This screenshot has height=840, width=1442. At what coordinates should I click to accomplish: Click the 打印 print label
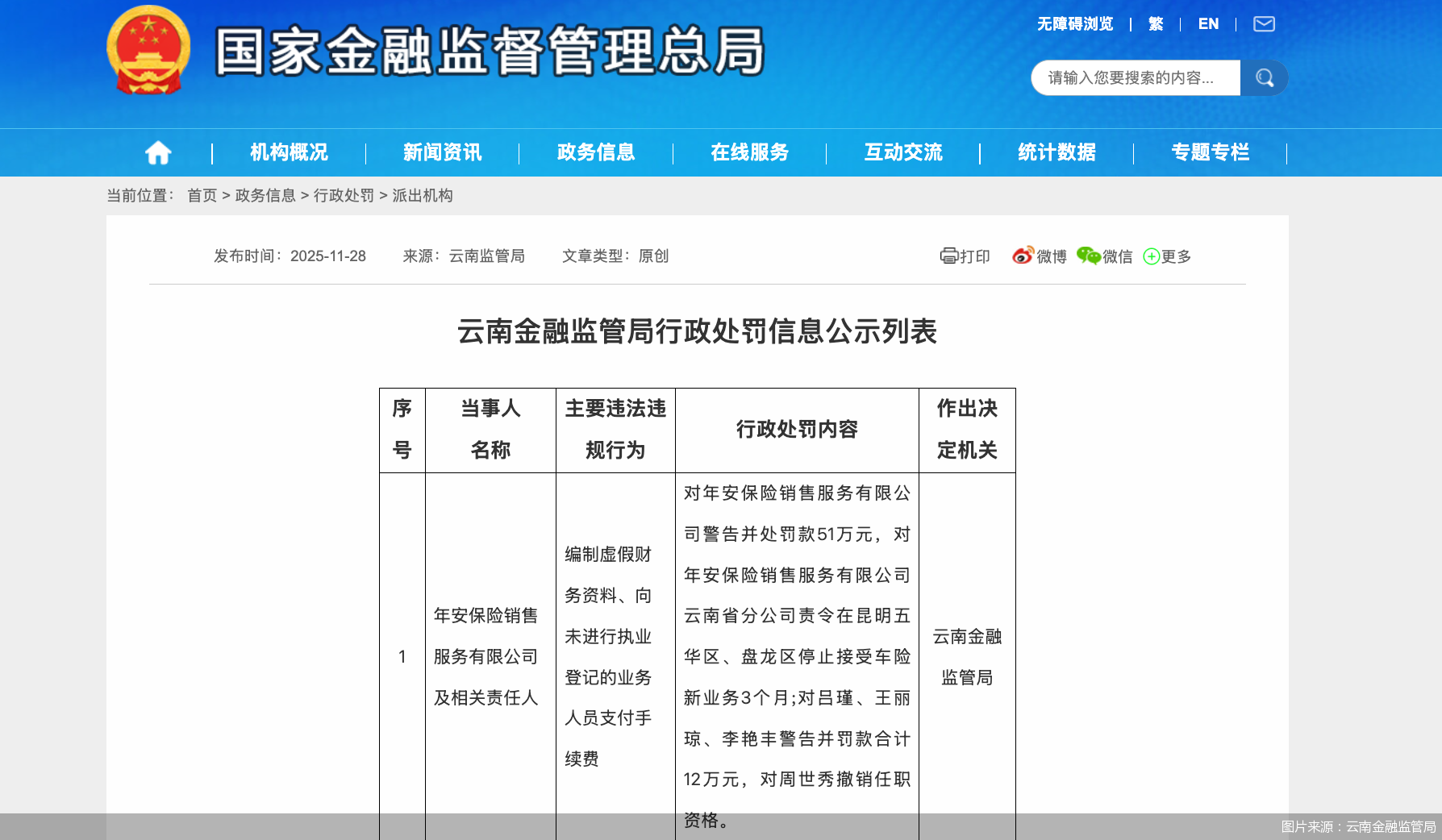[974, 256]
